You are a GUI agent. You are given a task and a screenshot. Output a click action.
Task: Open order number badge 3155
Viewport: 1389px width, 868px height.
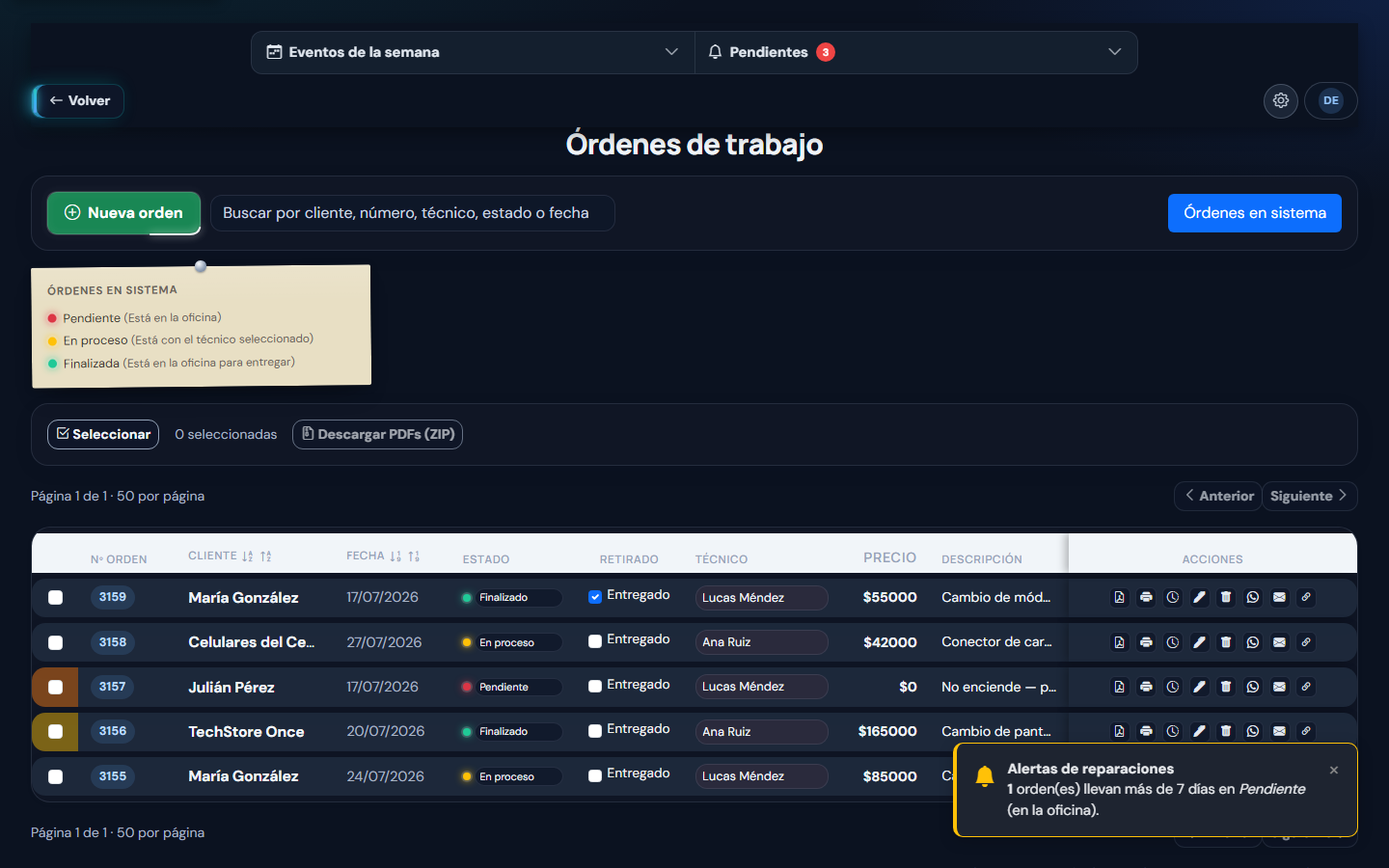tap(113, 776)
